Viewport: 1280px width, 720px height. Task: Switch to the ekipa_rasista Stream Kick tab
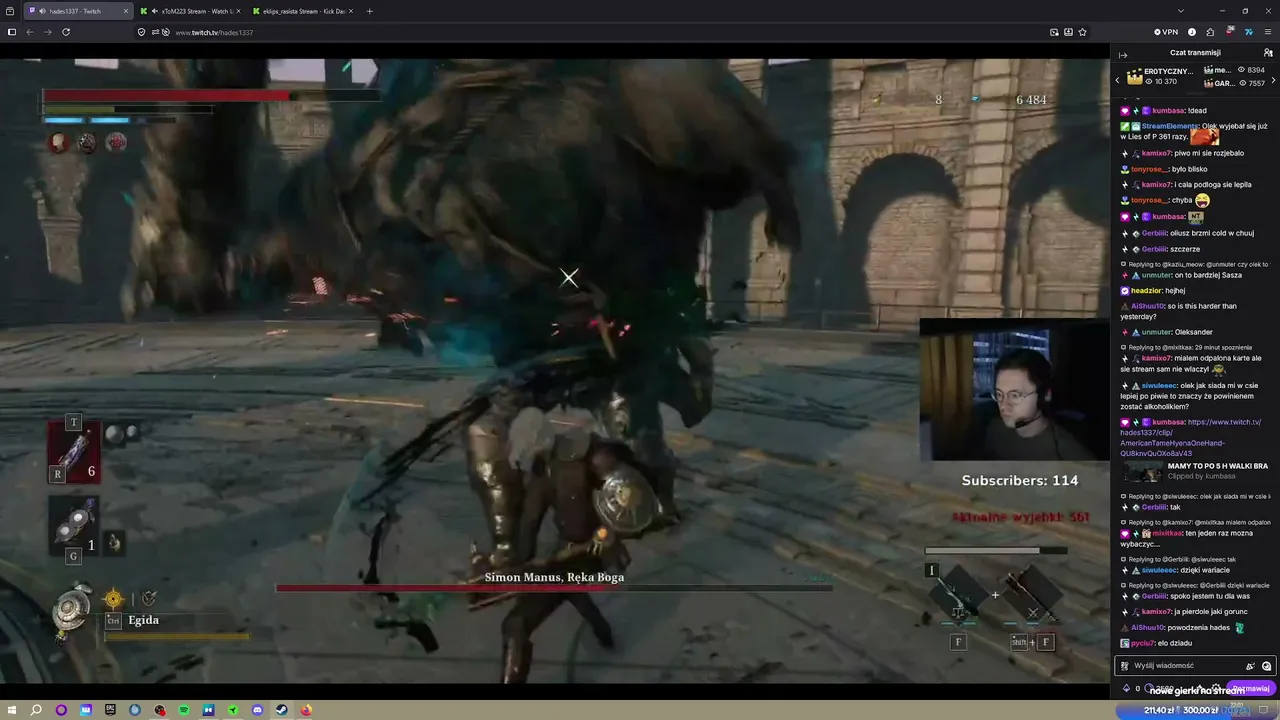(x=303, y=11)
